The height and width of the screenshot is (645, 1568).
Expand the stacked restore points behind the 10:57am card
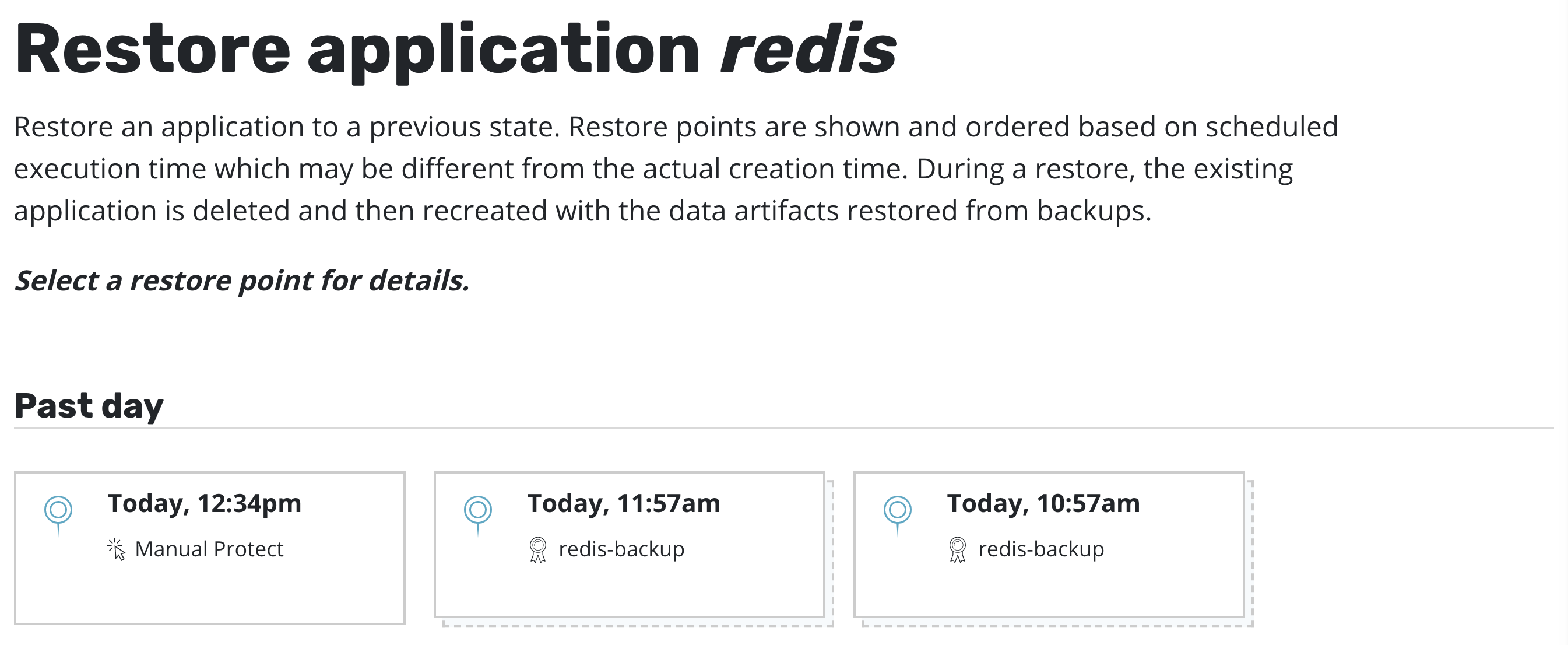point(1250,622)
